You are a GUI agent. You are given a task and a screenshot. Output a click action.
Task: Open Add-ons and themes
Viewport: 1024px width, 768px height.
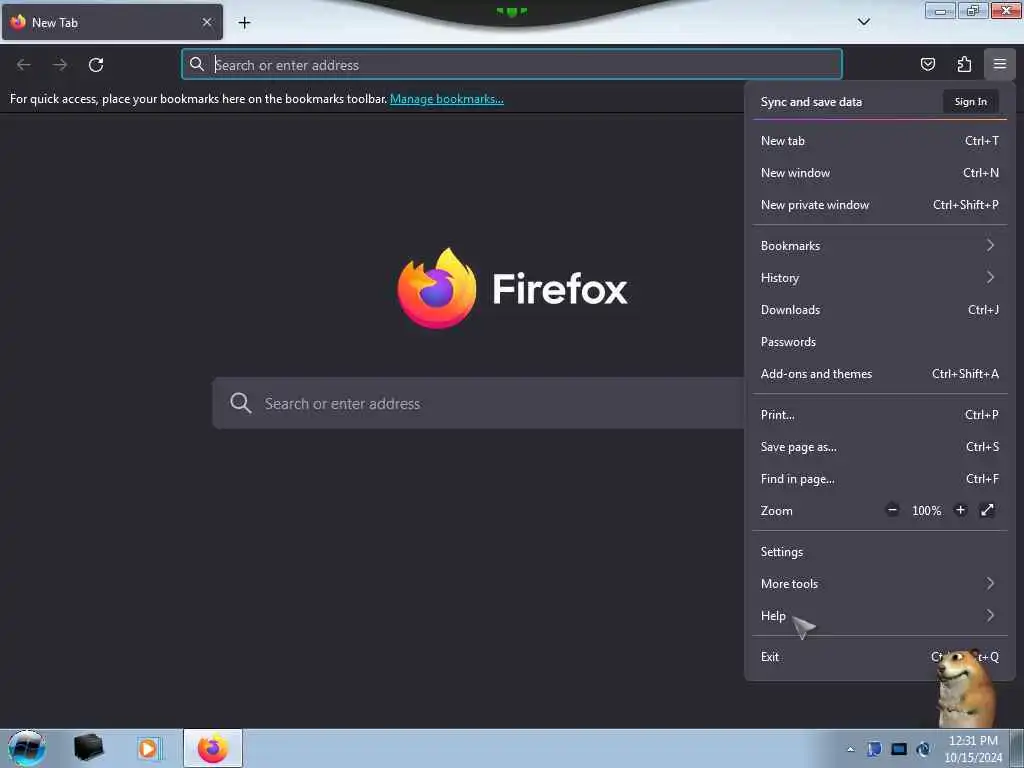click(x=880, y=374)
